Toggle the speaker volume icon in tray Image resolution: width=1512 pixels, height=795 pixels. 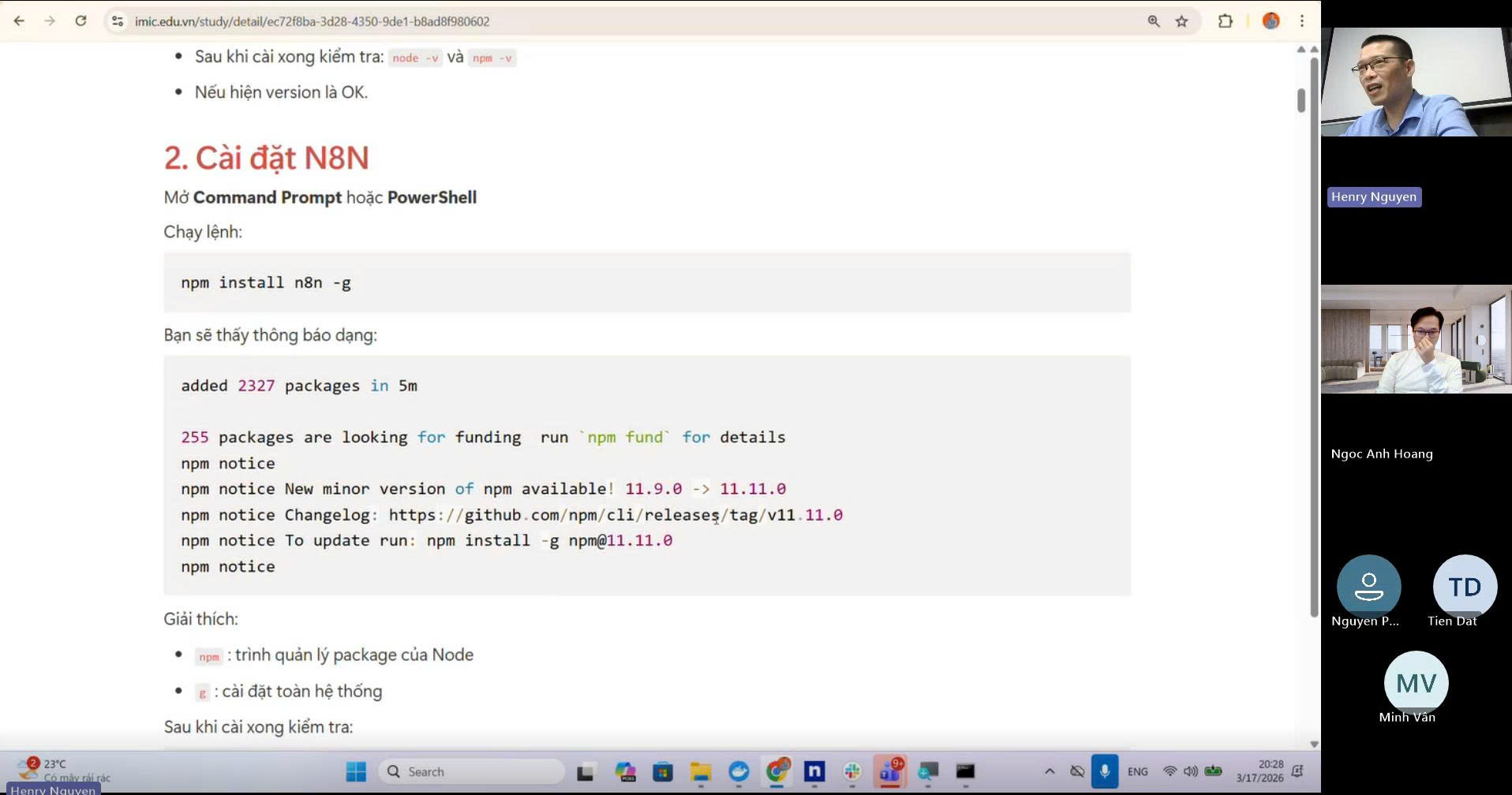tap(1190, 771)
